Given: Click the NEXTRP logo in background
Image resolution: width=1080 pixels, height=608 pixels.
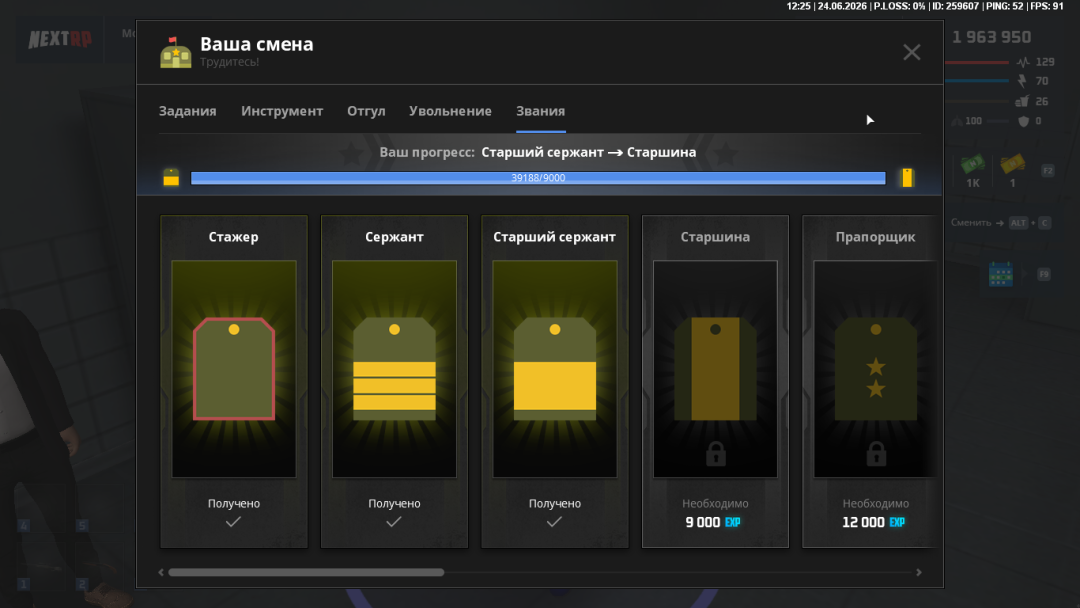Looking at the screenshot, I should pyautogui.click(x=60, y=39).
